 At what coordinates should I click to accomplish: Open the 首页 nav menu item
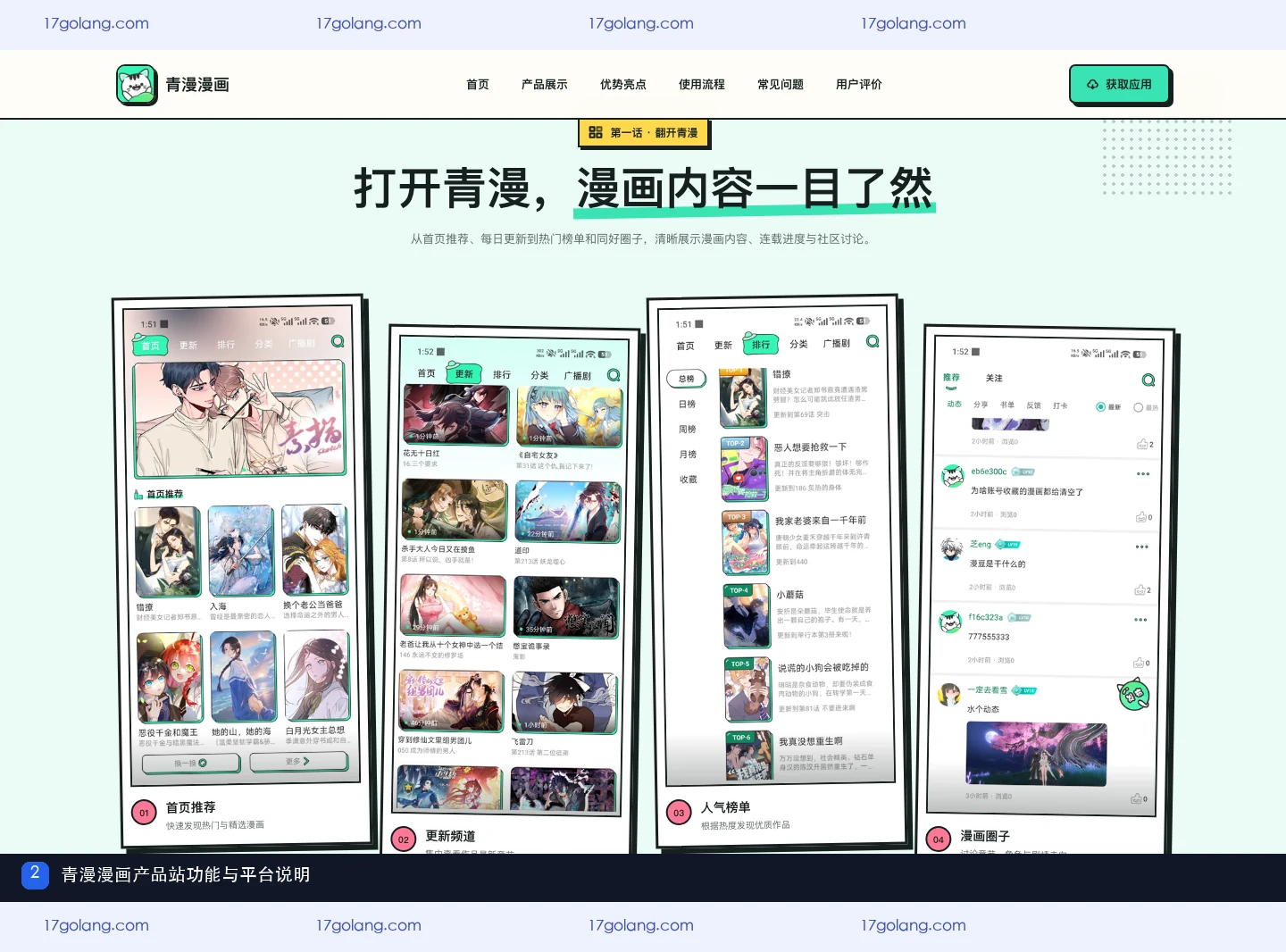[x=478, y=84]
